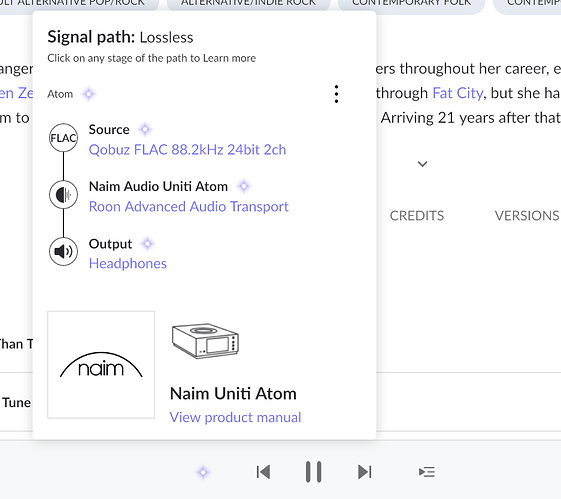561x499 pixels.
Task: Click the speaker Output stage icon
Action: 63,251
